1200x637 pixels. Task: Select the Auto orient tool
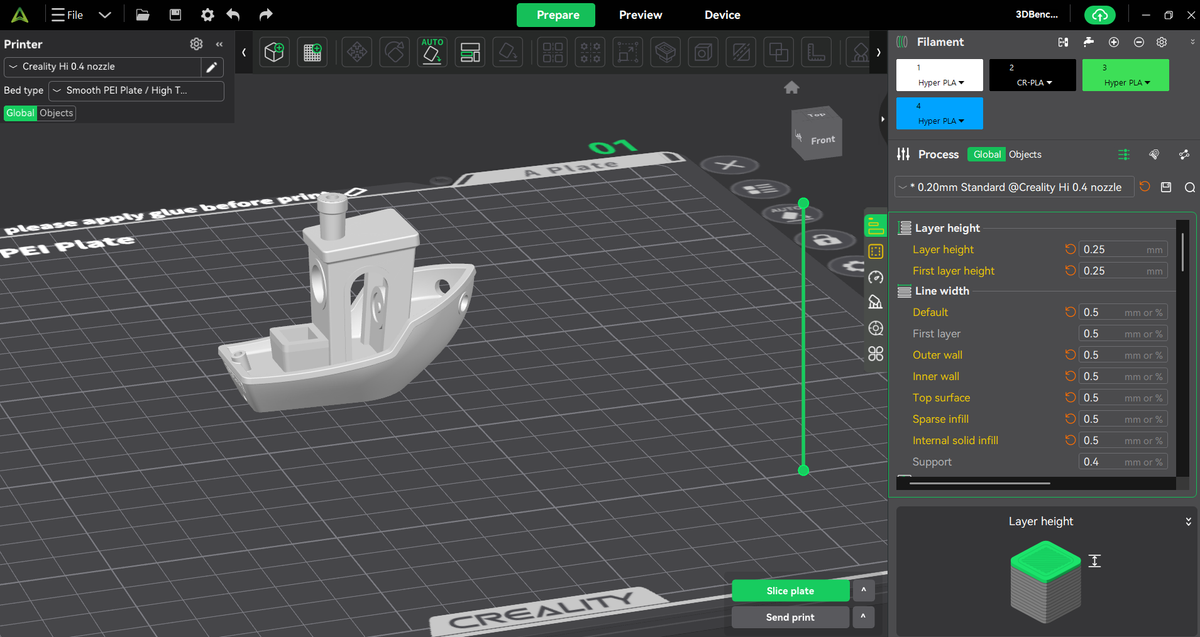coord(432,52)
